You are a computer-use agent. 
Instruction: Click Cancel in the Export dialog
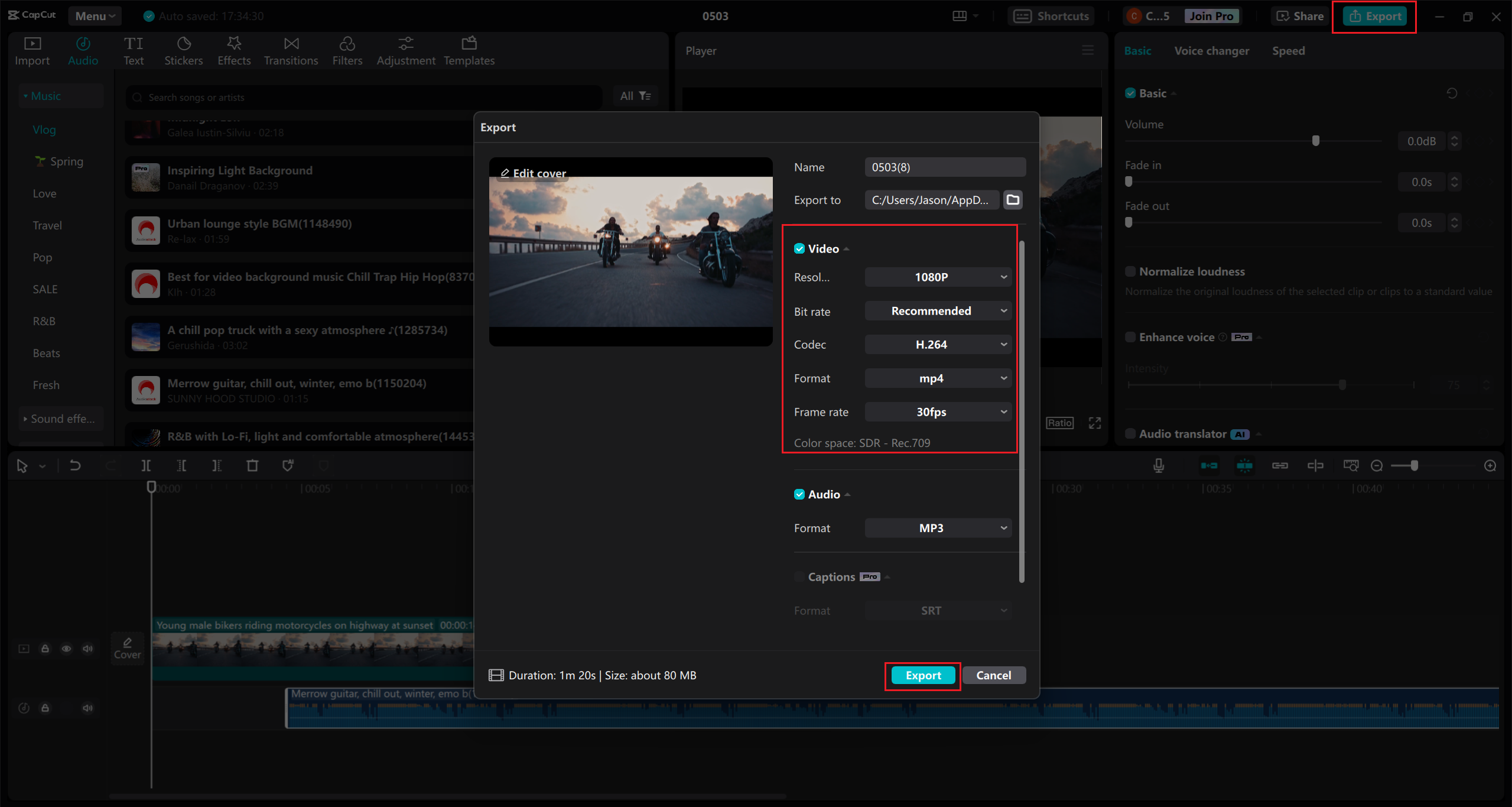pyautogui.click(x=993, y=675)
